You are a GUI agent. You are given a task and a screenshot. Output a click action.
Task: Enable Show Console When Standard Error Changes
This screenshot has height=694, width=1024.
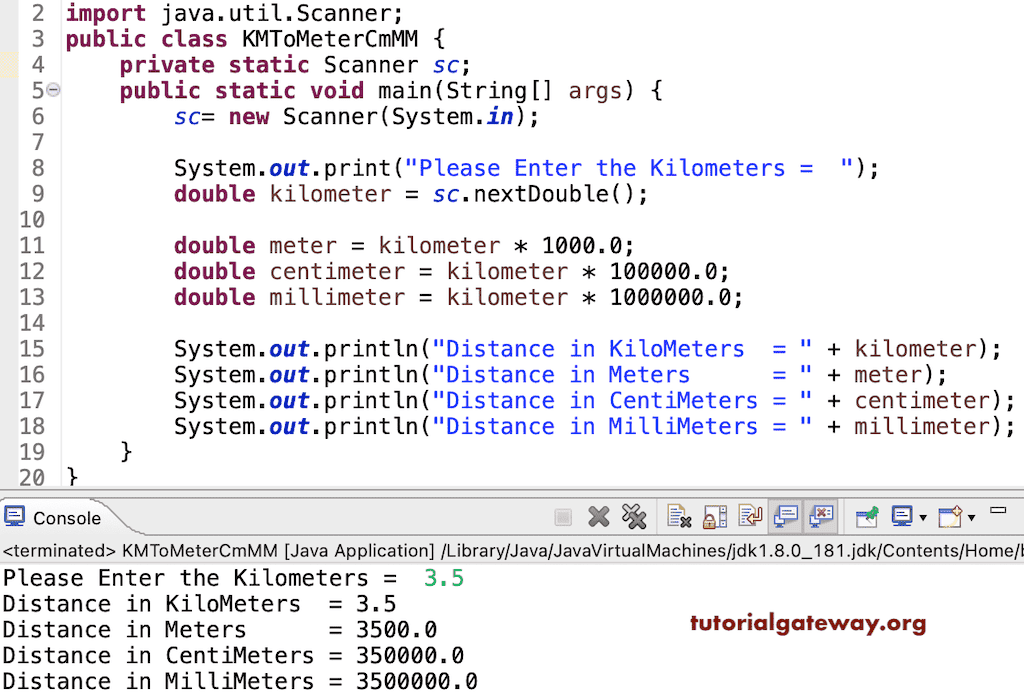coord(822,517)
